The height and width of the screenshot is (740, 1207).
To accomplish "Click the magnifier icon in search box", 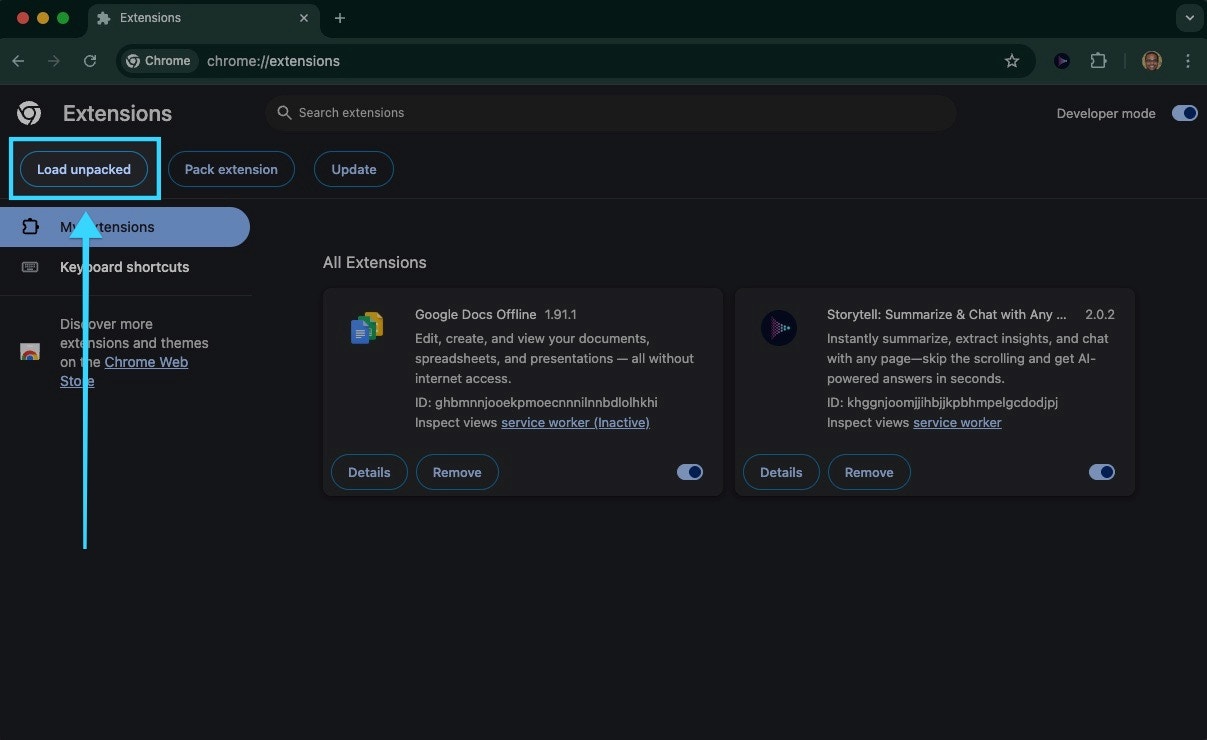I will click(284, 113).
